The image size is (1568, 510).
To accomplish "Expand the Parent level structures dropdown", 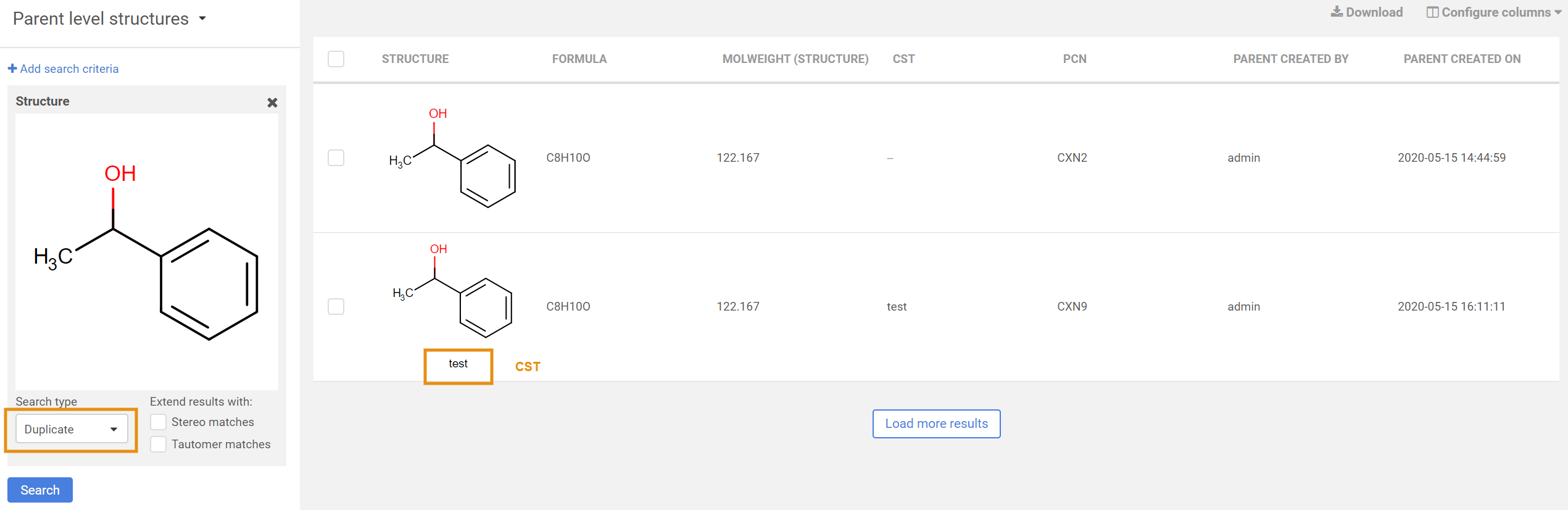I will point(202,19).
